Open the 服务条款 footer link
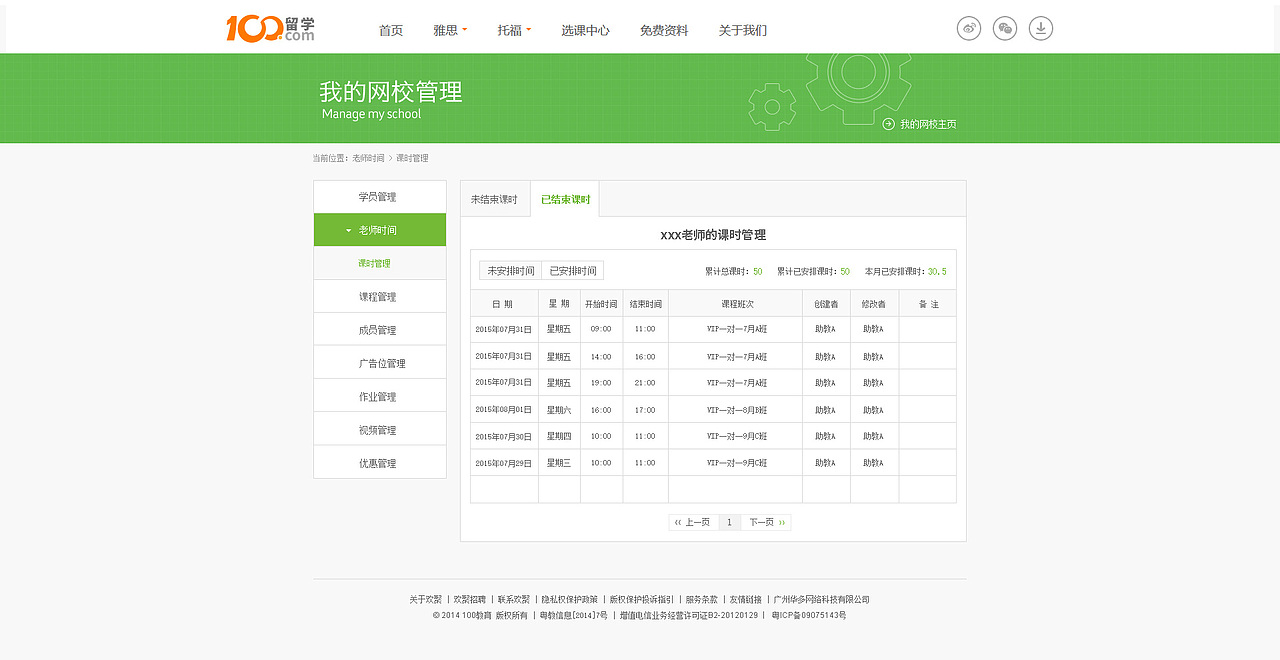The width and height of the screenshot is (1280, 660). (701, 600)
